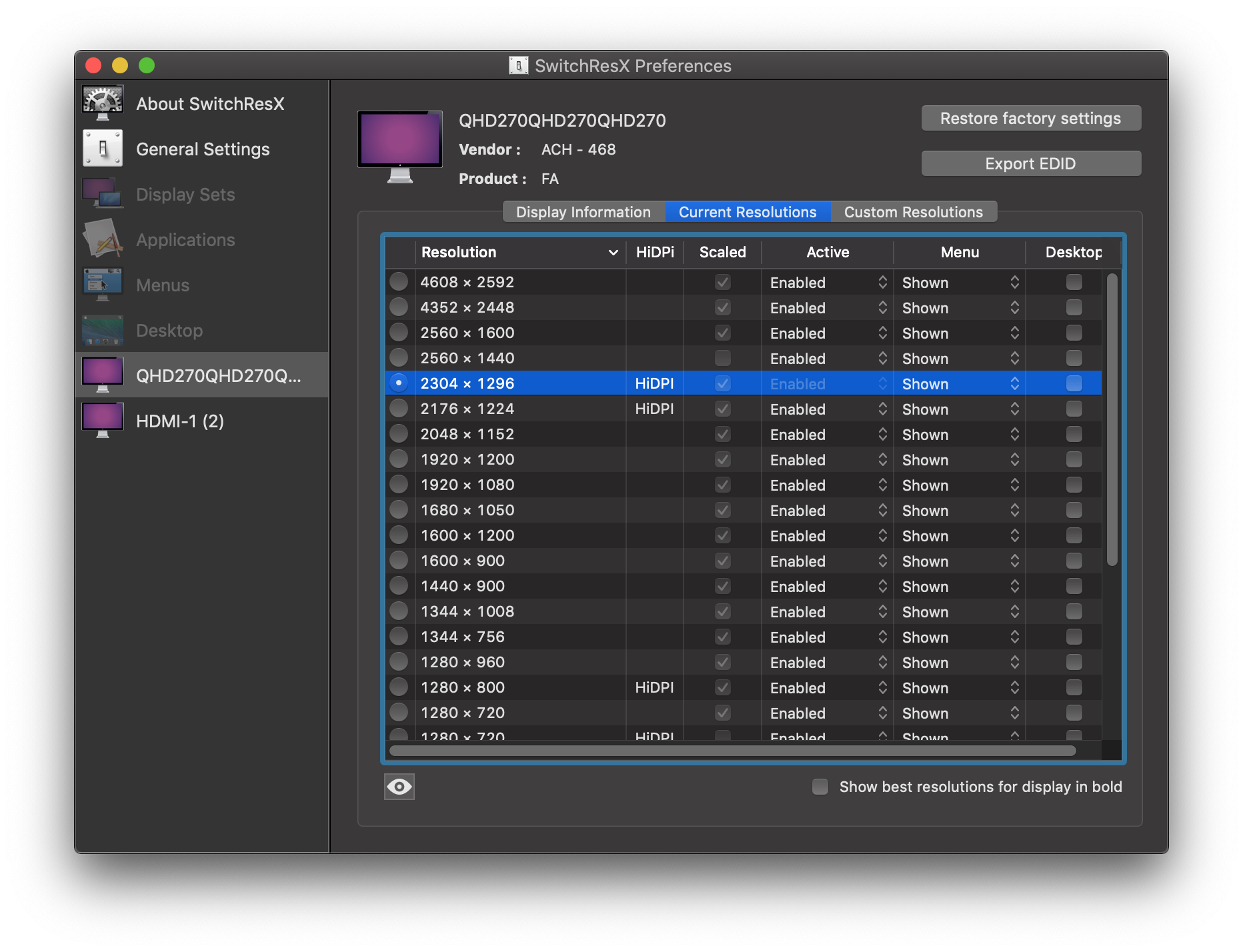Toggle Scaled checkbox for 1600 × 900
Screen dimensions: 1243x952
click(723, 561)
